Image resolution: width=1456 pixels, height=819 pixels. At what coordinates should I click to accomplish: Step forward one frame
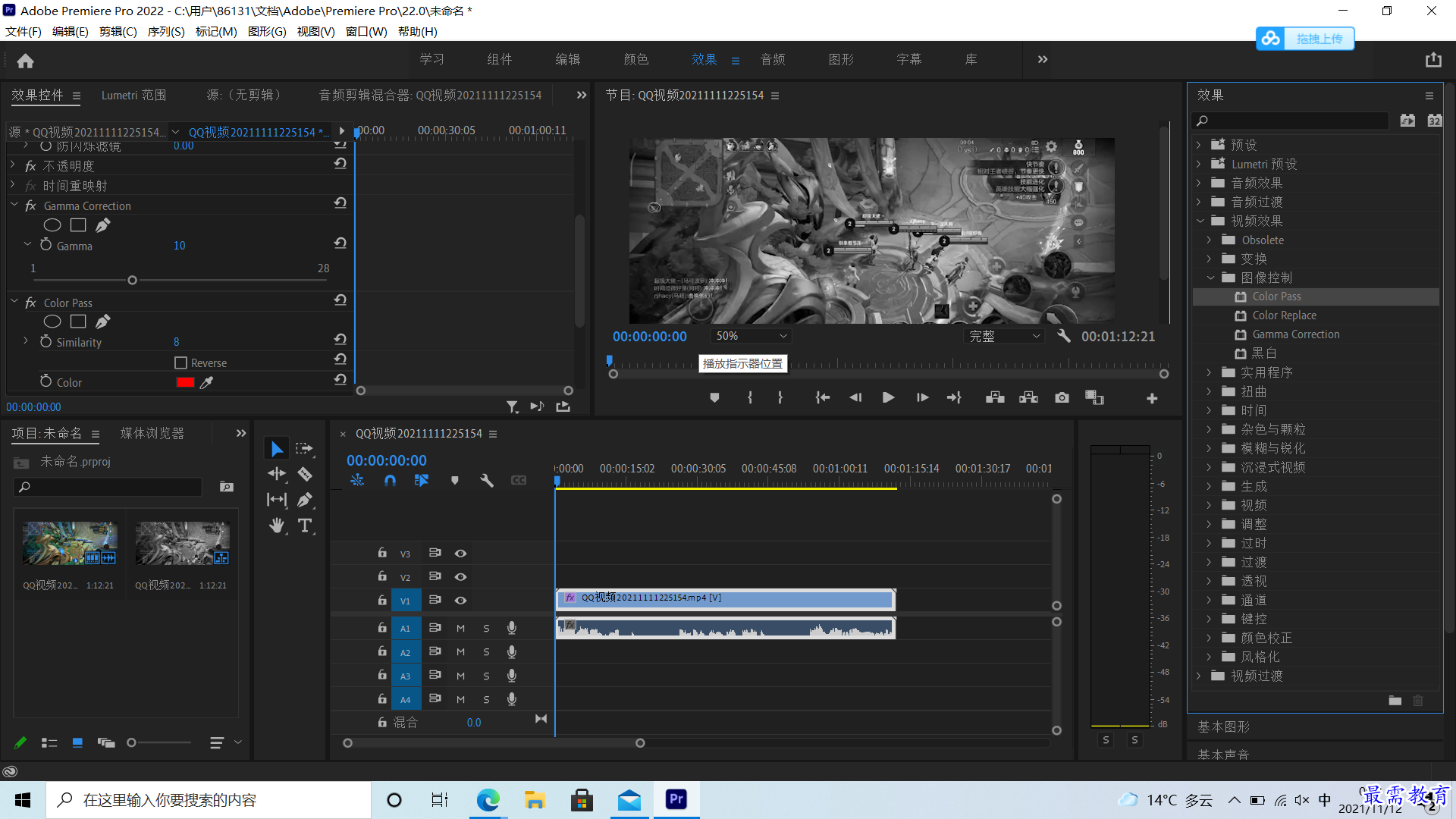(922, 397)
